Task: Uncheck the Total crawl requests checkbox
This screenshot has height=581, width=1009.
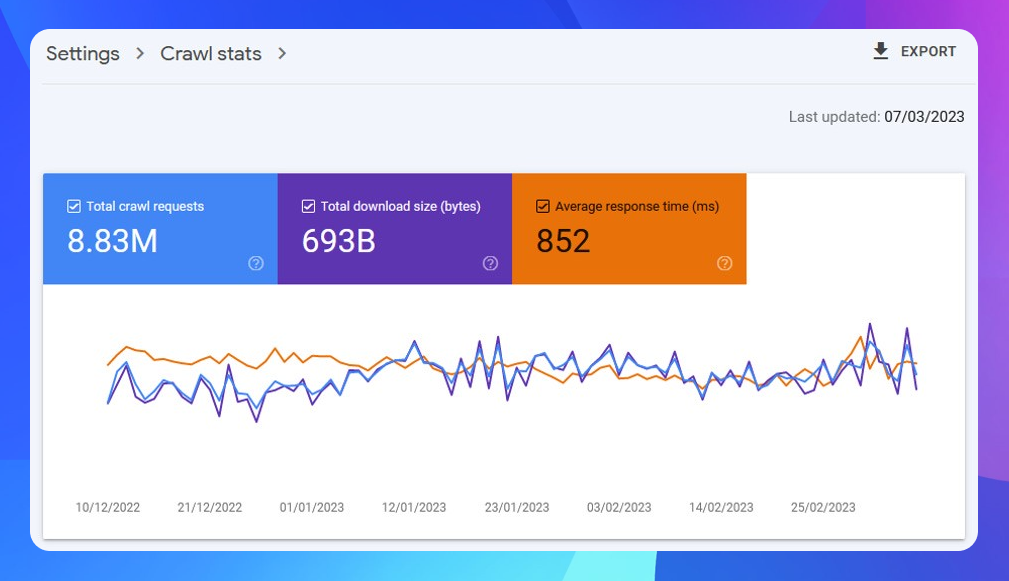Action: 74,207
